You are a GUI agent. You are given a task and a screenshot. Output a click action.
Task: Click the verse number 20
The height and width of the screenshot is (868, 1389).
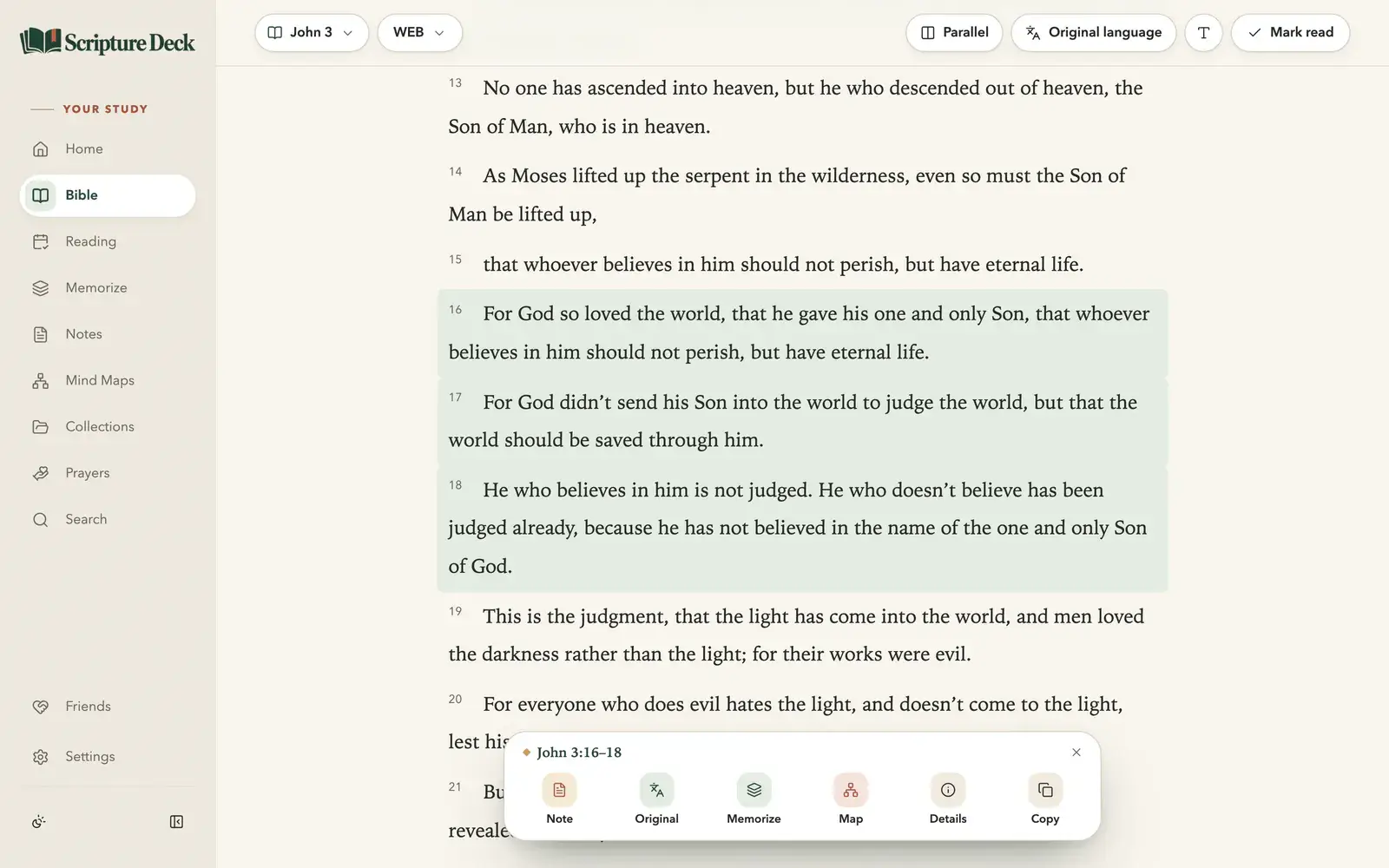(x=456, y=700)
